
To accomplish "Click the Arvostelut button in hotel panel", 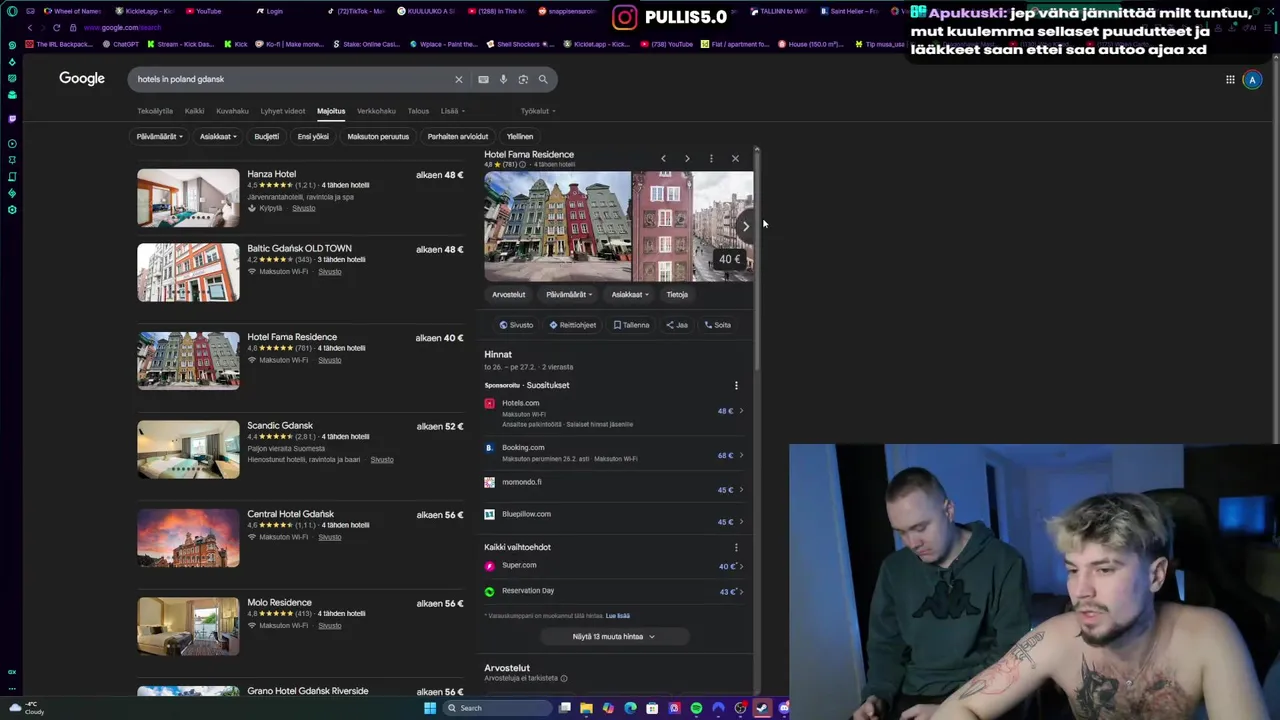I will click(x=508, y=294).
